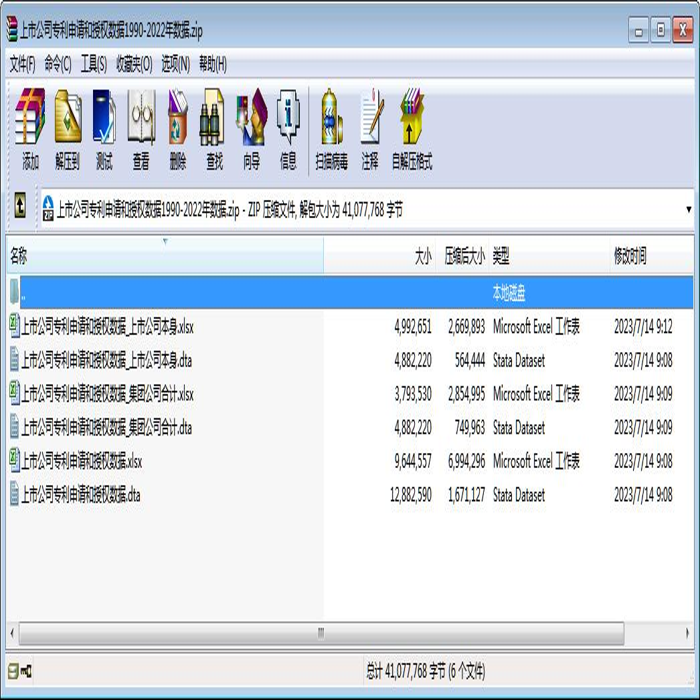Launch the 向导 (Wizard) tool
This screenshot has width=700, height=700.
pos(251,117)
